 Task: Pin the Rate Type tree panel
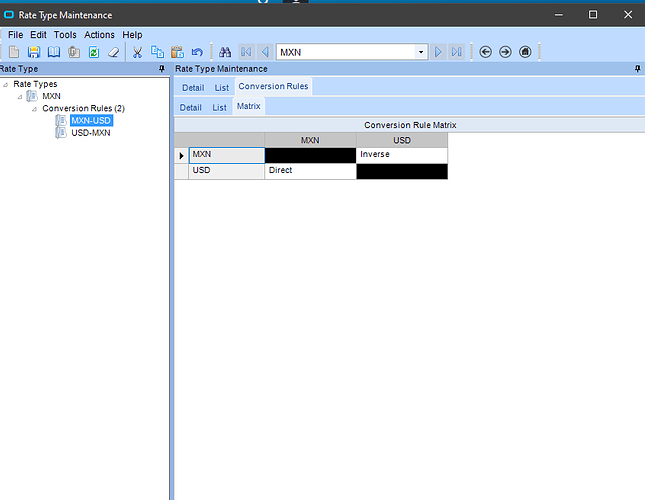click(x=162, y=69)
